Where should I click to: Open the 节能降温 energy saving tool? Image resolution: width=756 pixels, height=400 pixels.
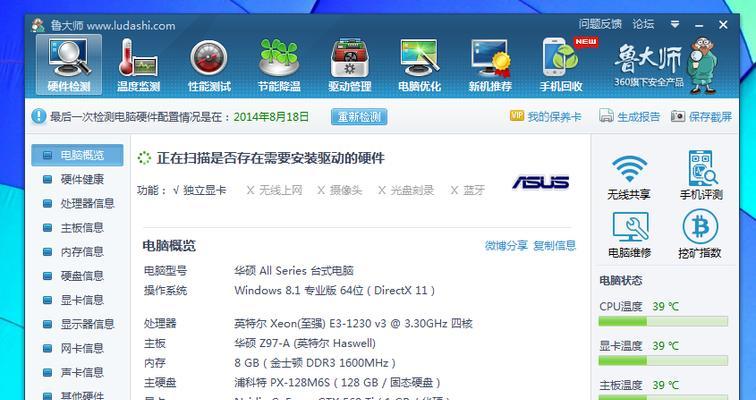click(x=279, y=65)
